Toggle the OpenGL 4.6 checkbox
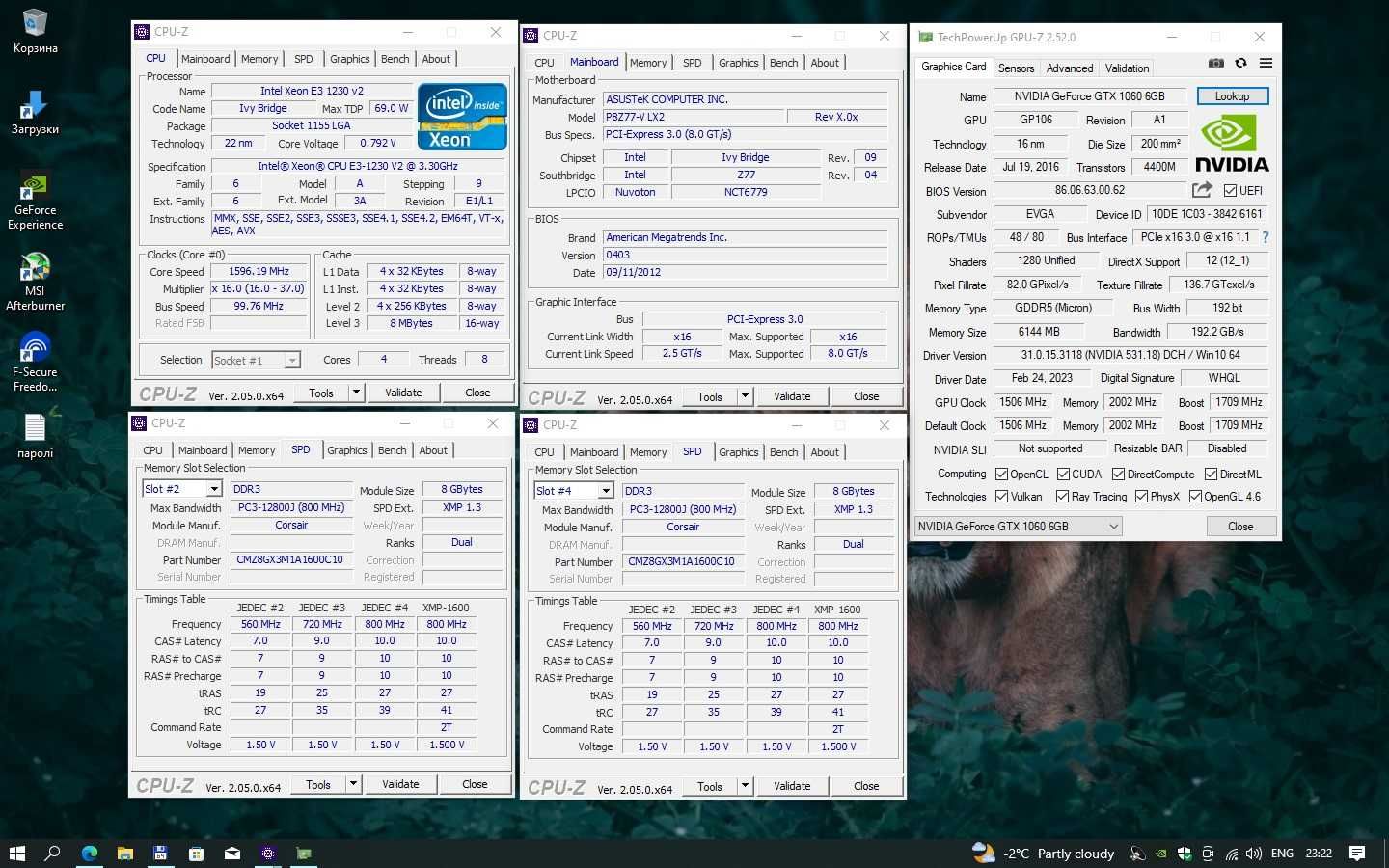Screen dimensions: 1389x868 1195,497
